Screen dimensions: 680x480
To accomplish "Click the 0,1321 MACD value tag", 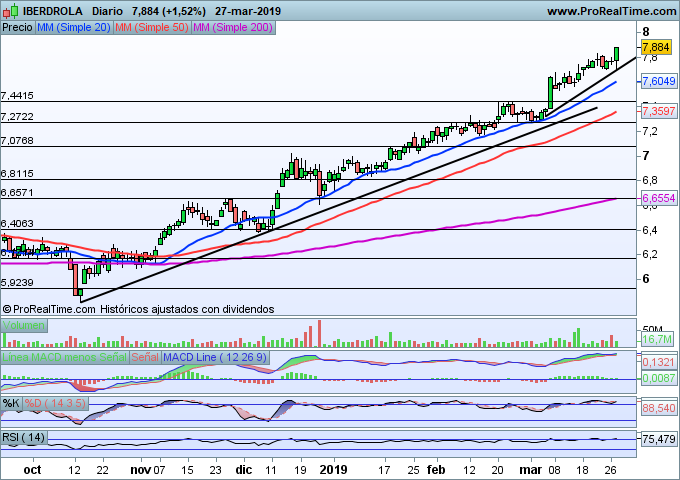I will tap(658, 362).
